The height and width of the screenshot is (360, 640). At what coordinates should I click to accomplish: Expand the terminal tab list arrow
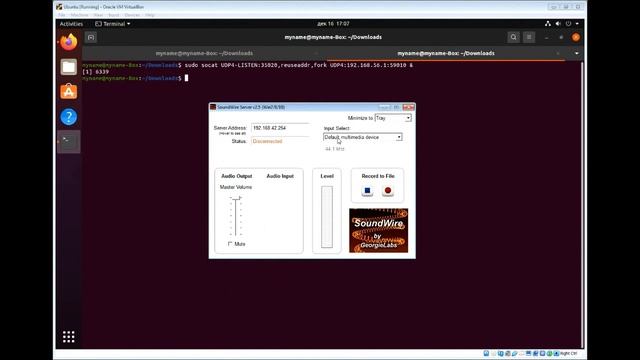point(576,53)
